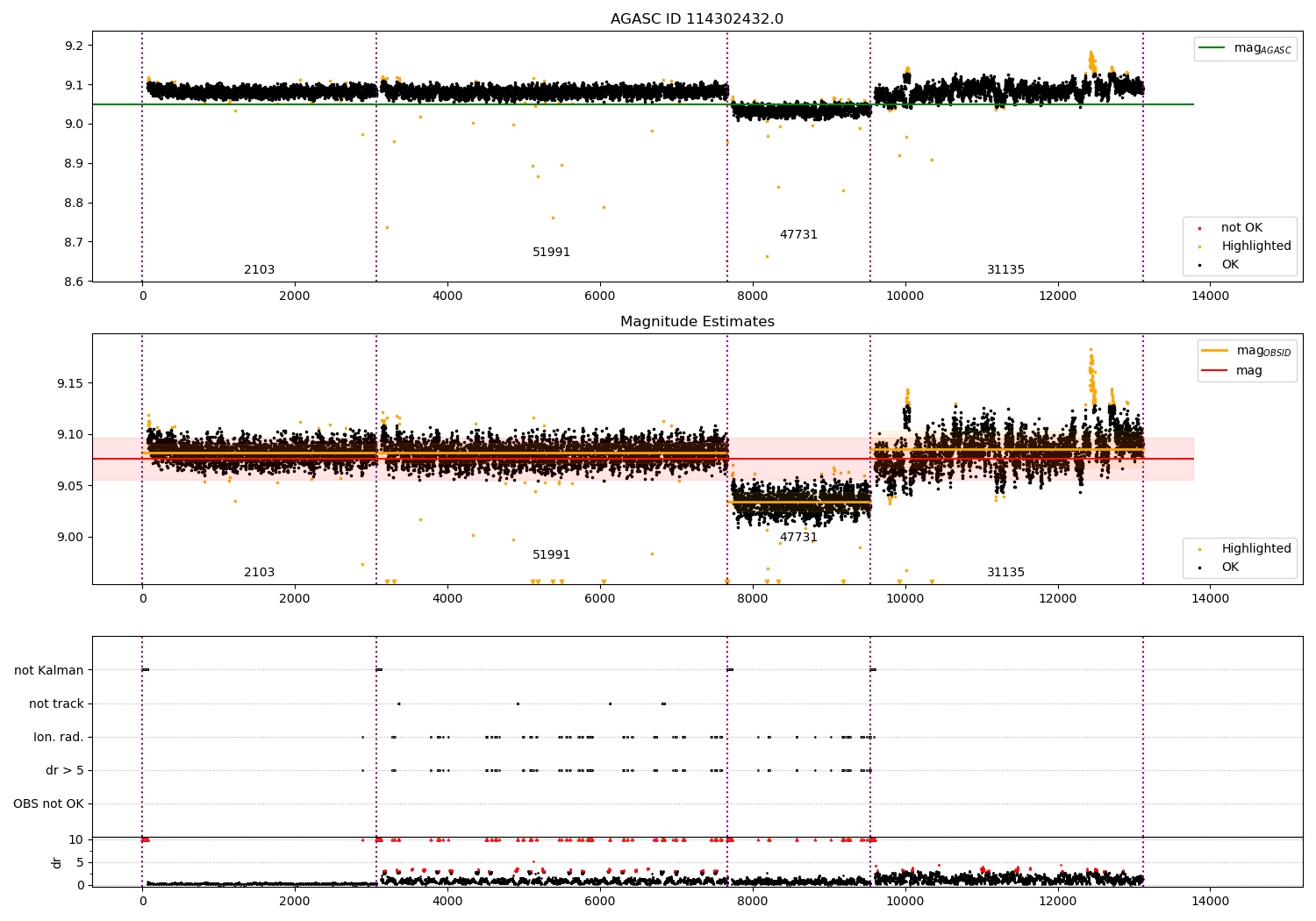Click y-tick '9.00' on middle plot
This screenshot has height=921, width=1316.
click(x=70, y=538)
